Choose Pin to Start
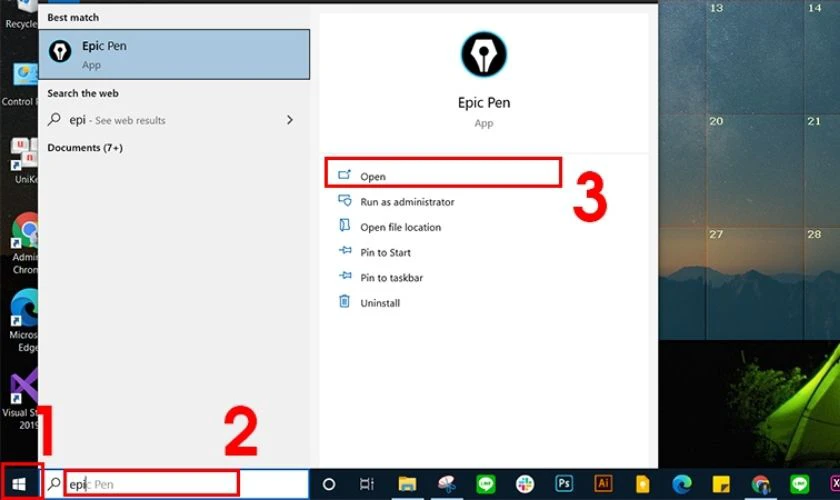 pyautogui.click(x=385, y=252)
